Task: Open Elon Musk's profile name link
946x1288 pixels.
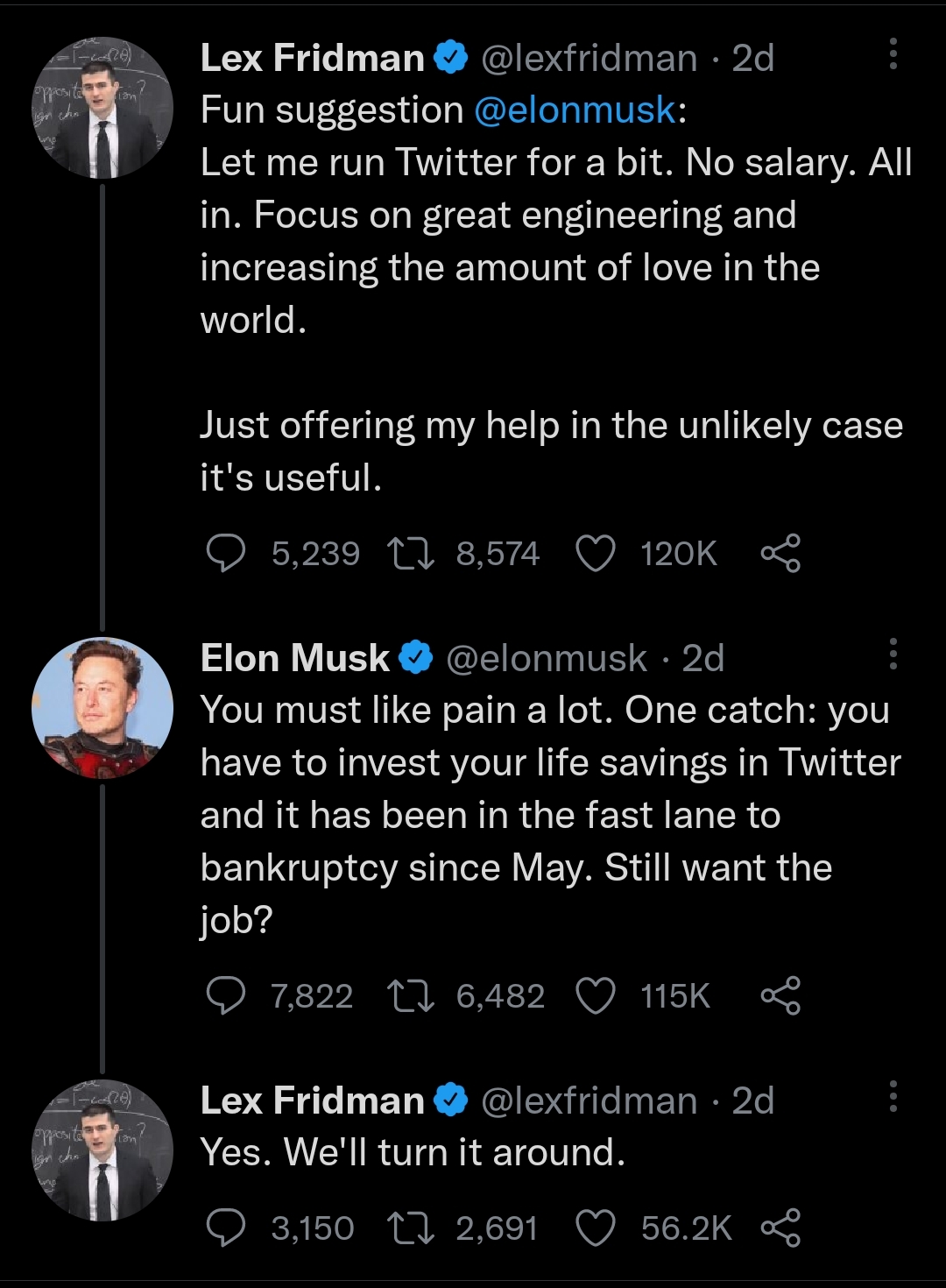Action: [x=295, y=658]
